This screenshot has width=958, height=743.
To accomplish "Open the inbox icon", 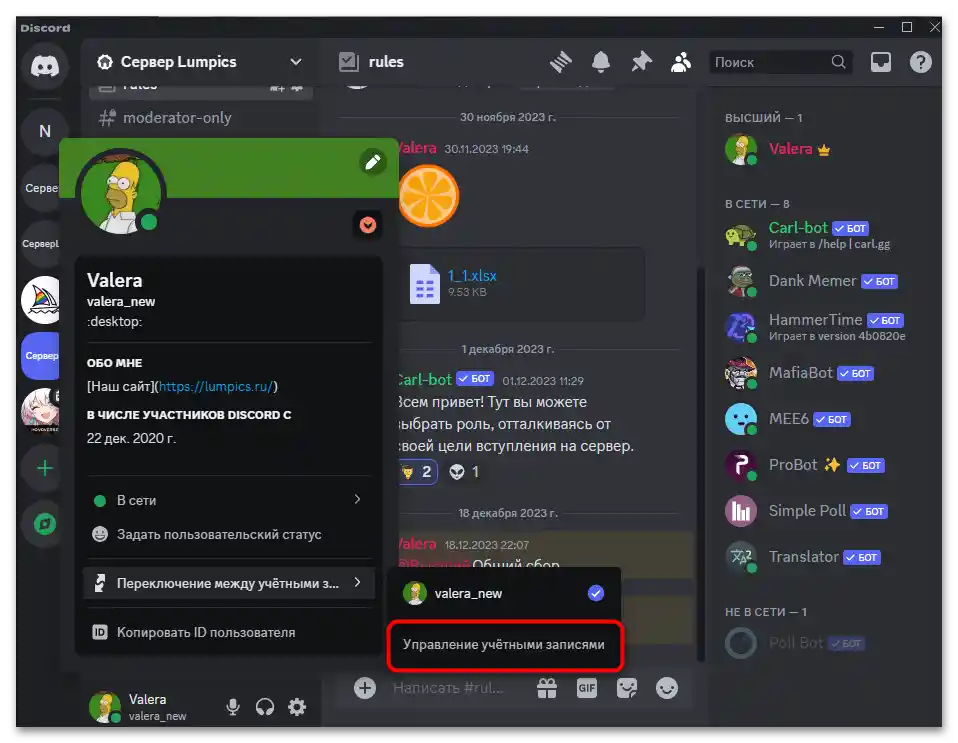I will tap(880, 62).
